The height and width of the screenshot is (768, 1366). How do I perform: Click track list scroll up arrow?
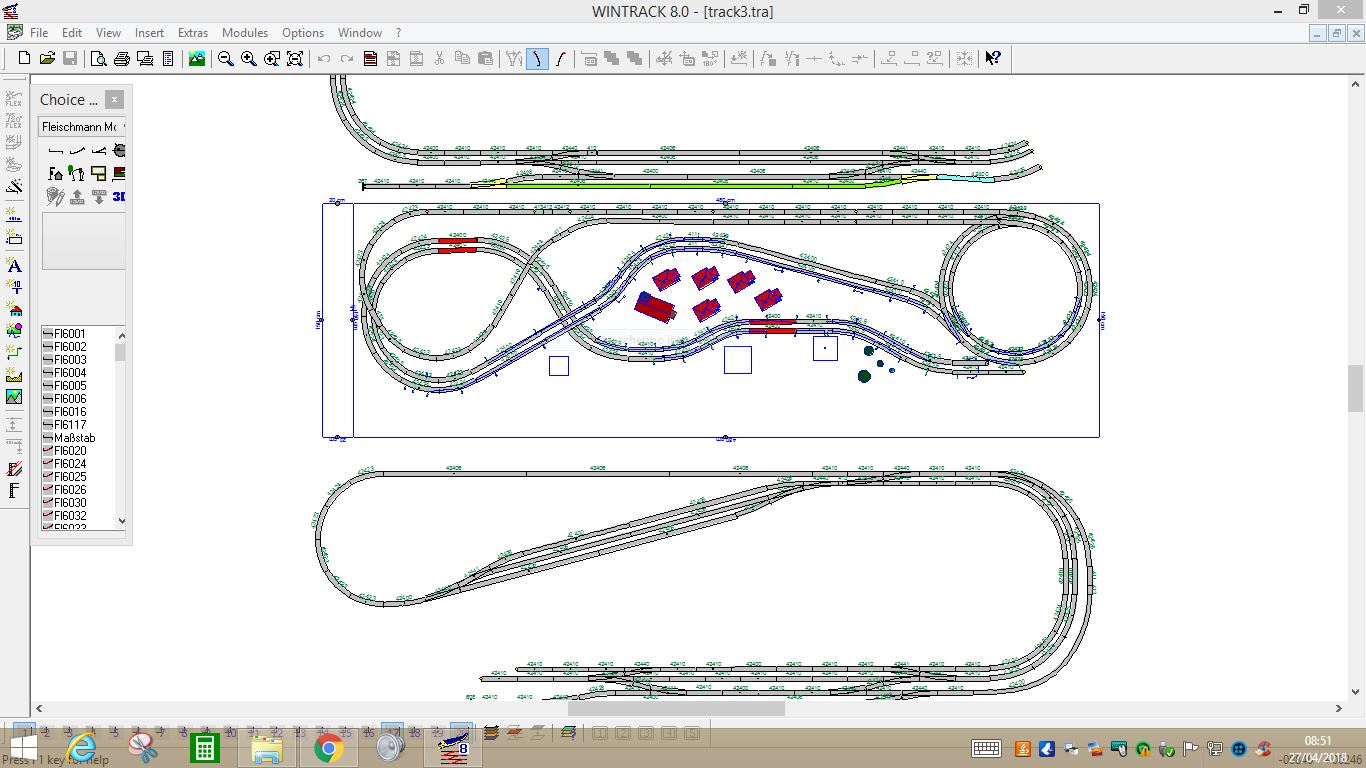click(121, 335)
